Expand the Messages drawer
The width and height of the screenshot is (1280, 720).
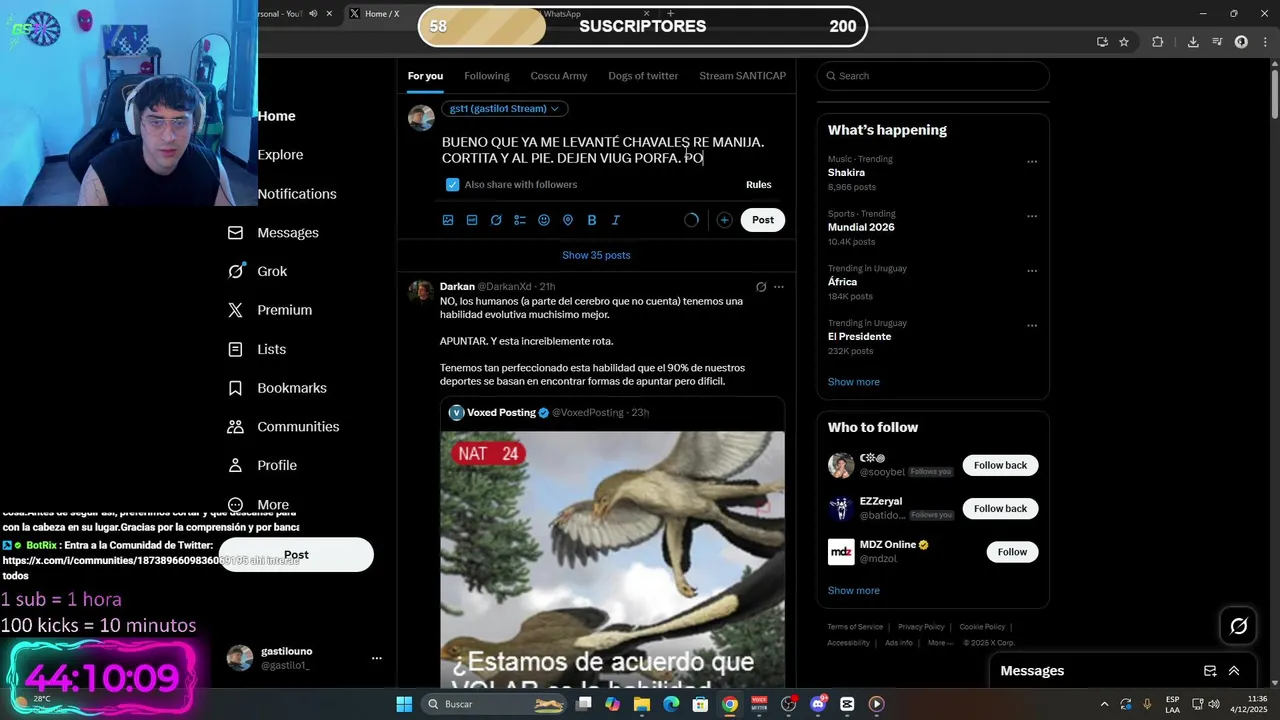[1234, 671]
